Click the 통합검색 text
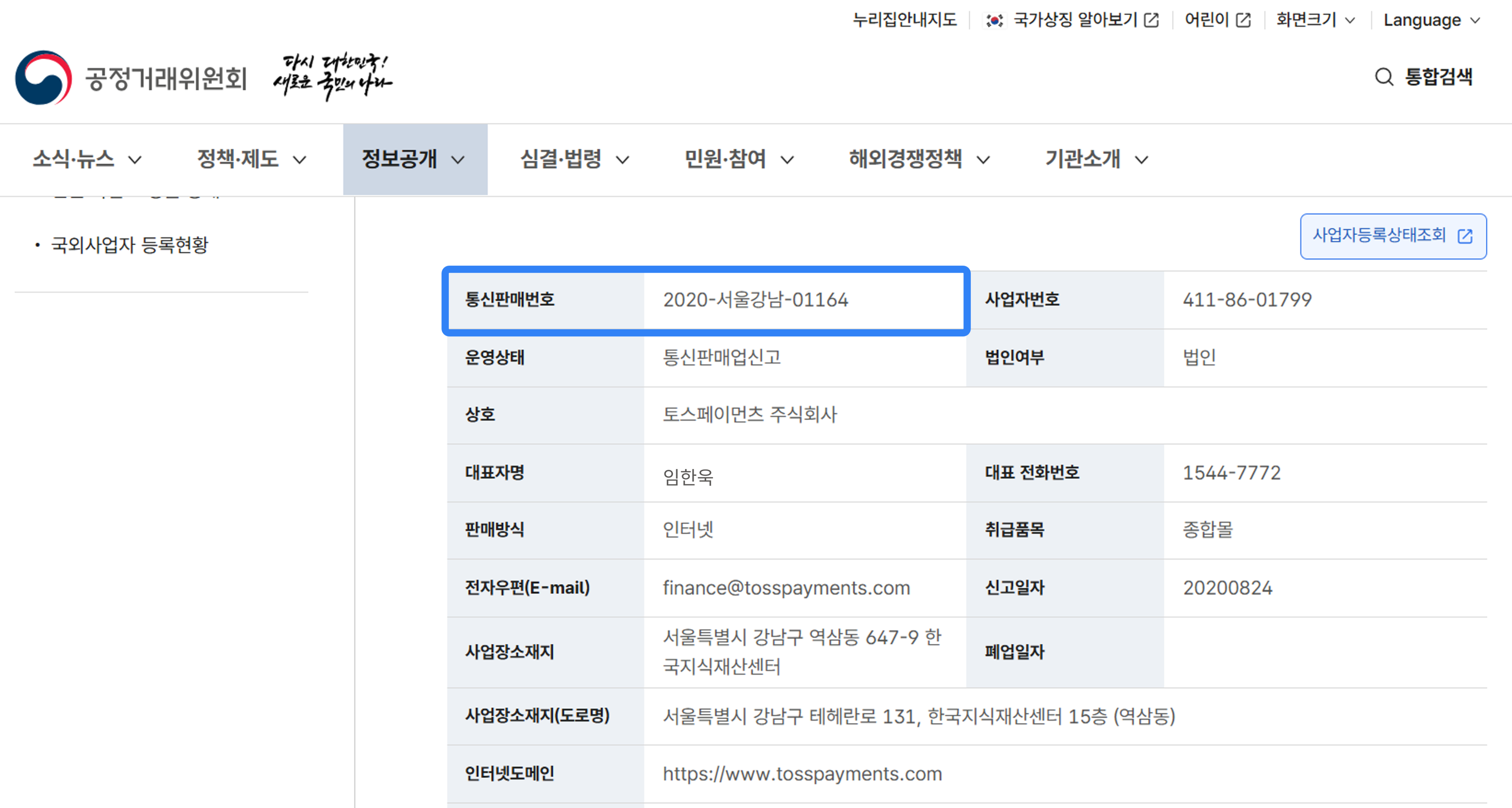The width and height of the screenshot is (1512, 808). tap(1438, 77)
